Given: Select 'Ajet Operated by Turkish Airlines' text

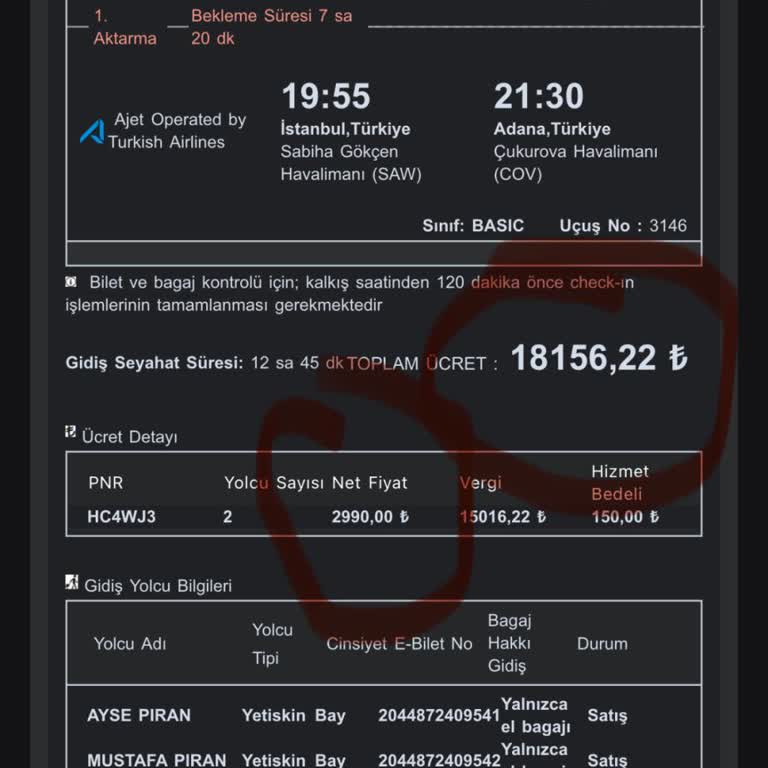Looking at the screenshot, I should click(x=177, y=131).
